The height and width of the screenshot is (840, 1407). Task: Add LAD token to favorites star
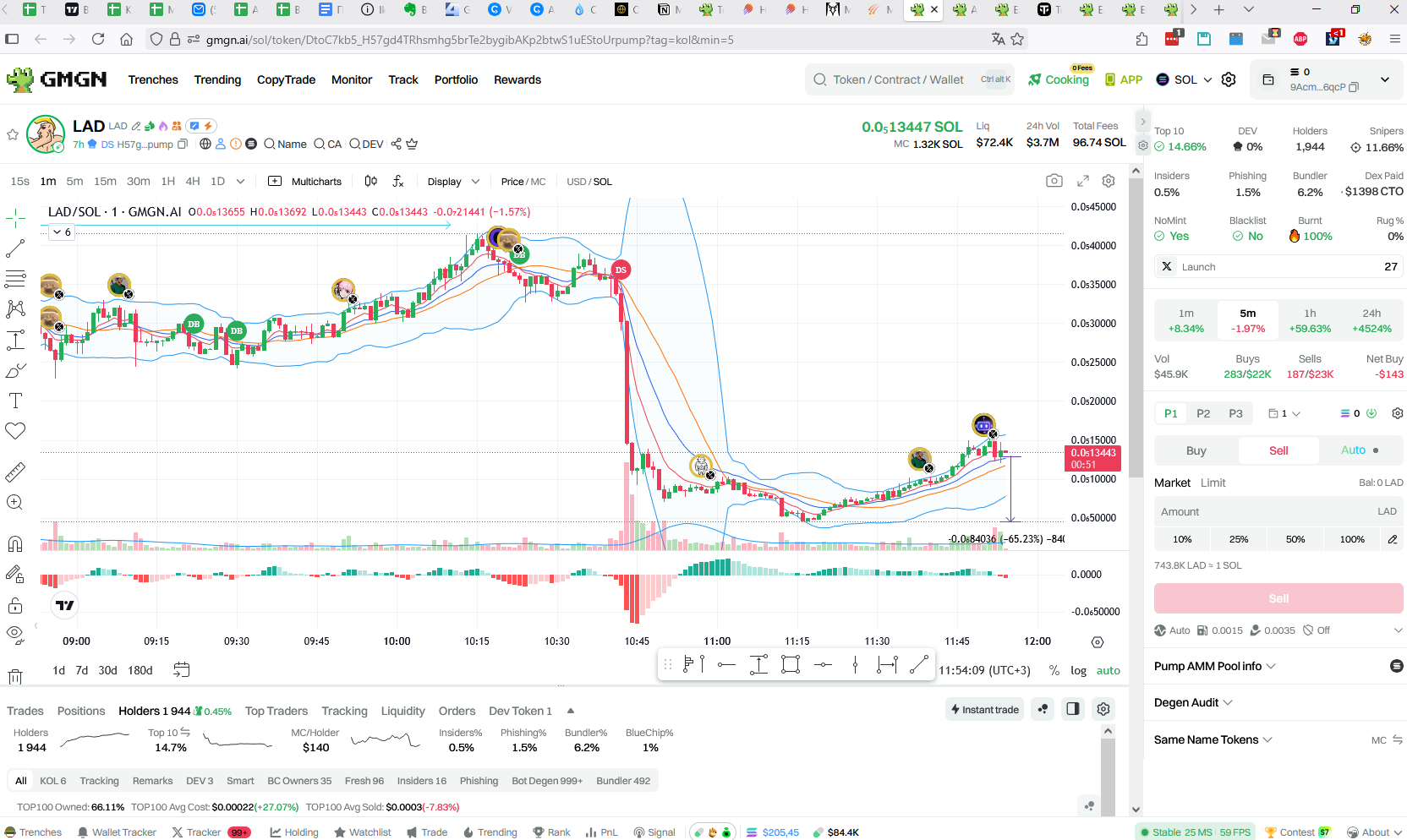13,134
